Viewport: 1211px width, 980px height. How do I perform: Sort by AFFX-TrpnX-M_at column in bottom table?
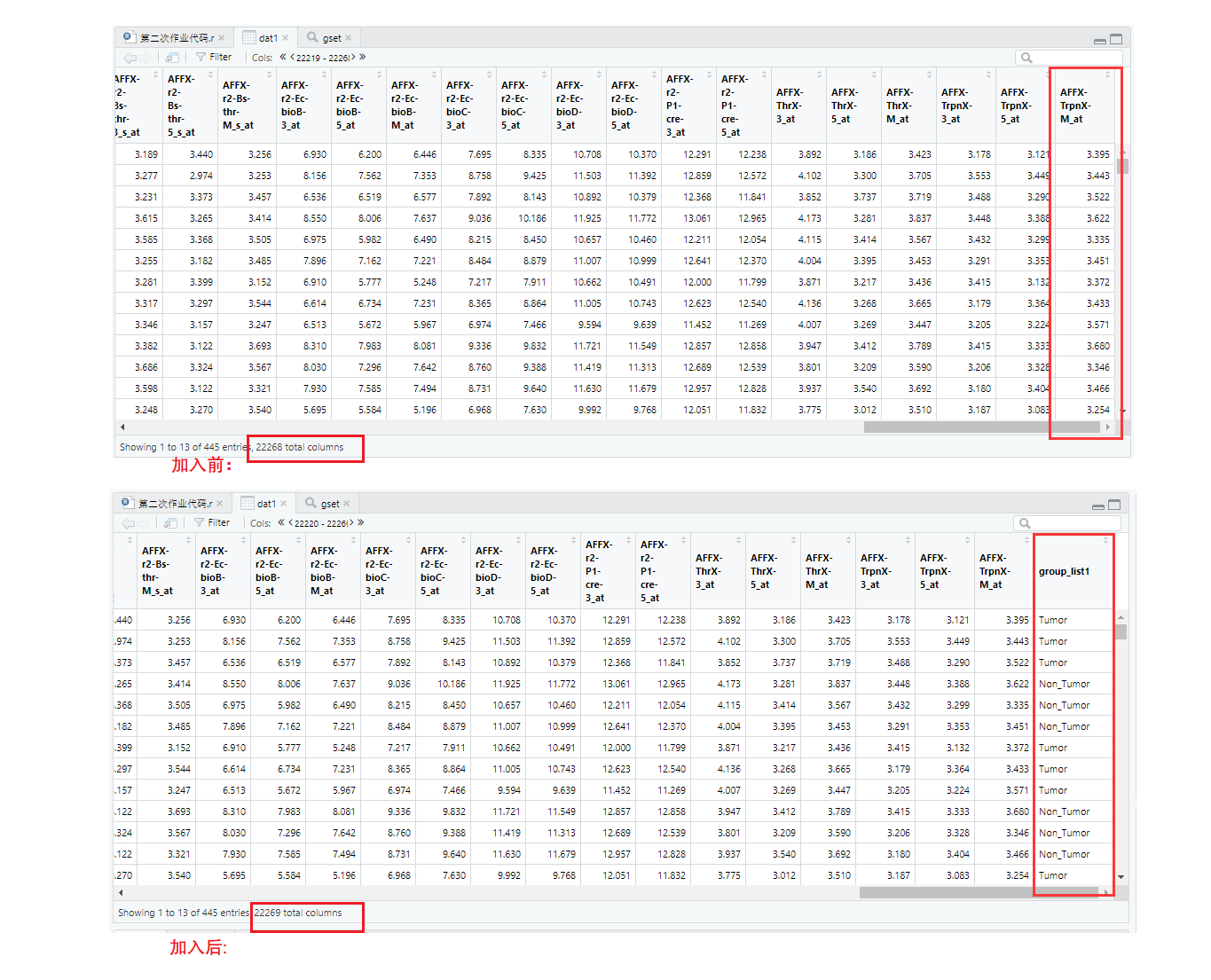point(1026,540)
